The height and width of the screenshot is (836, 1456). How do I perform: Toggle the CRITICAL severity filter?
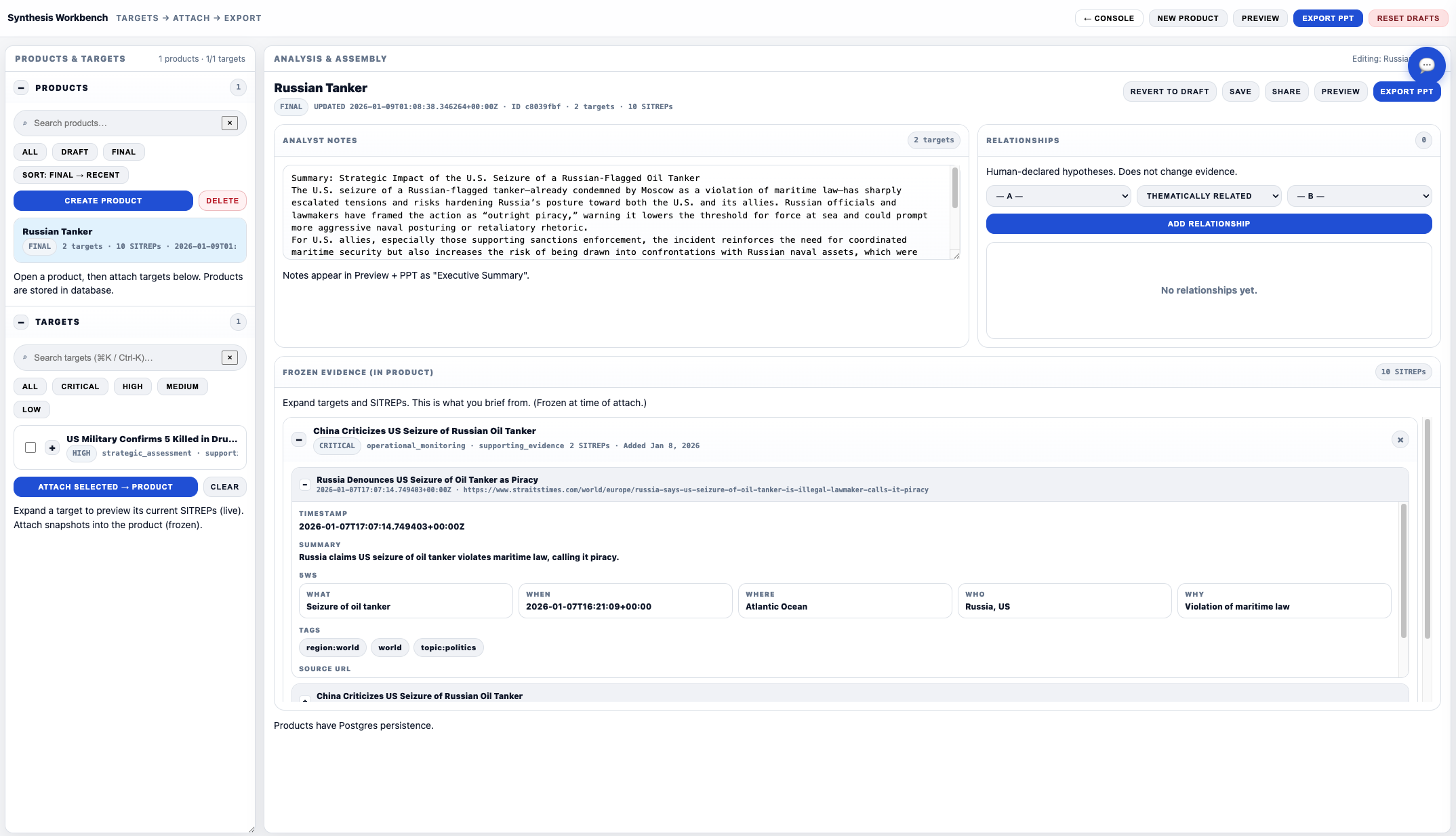click(80, 386)
